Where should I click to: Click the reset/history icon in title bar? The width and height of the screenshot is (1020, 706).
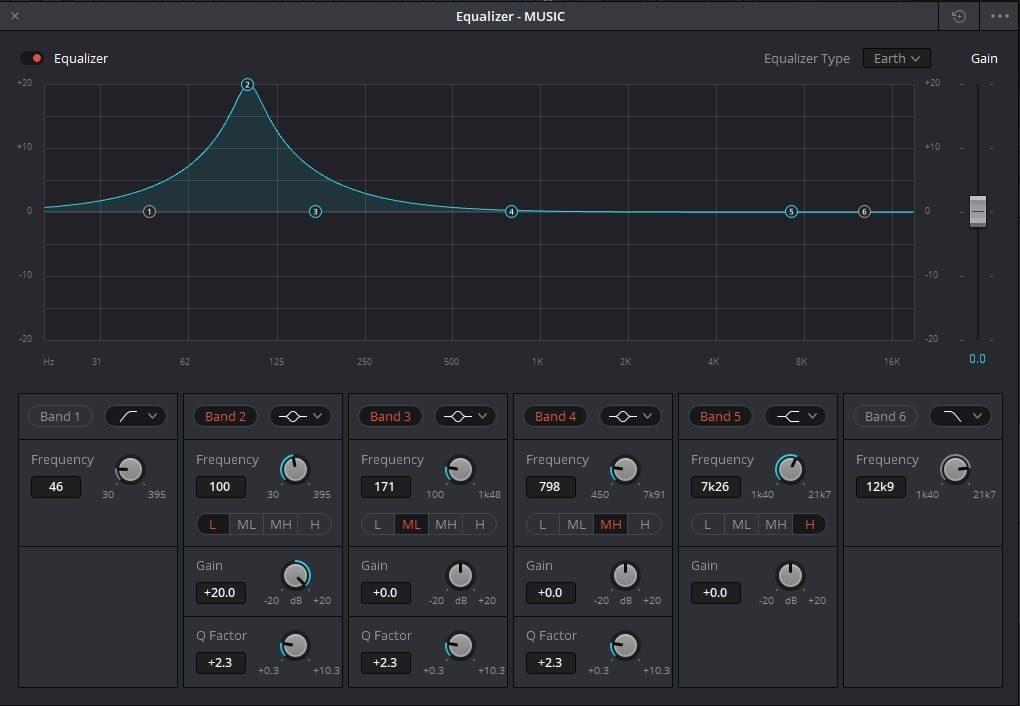click(959, 16)
